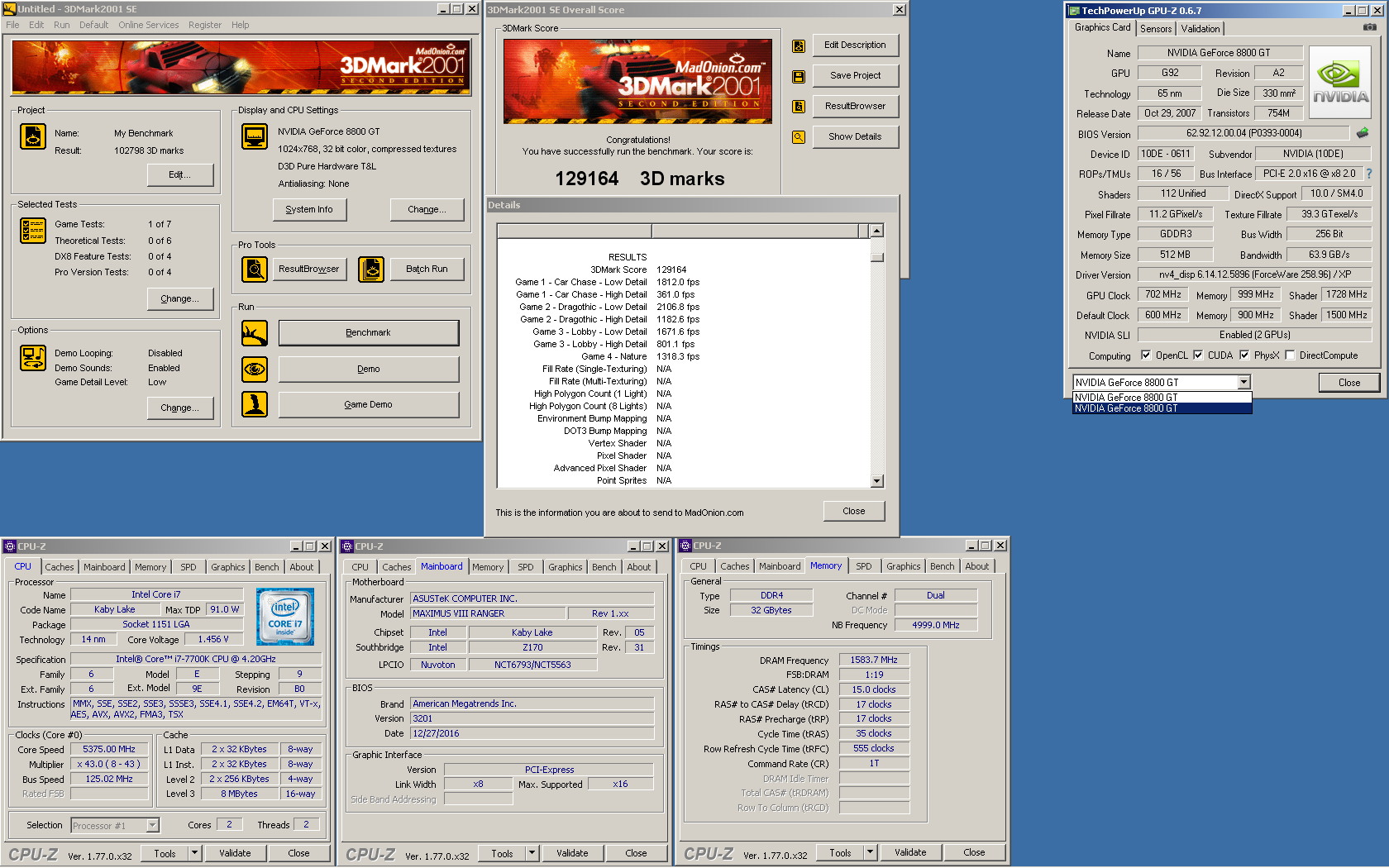Open the Caches tab in first CPU-Z window
Image resolution: width=1389 pixels, height=868 pixels.
tap(60, 567)
